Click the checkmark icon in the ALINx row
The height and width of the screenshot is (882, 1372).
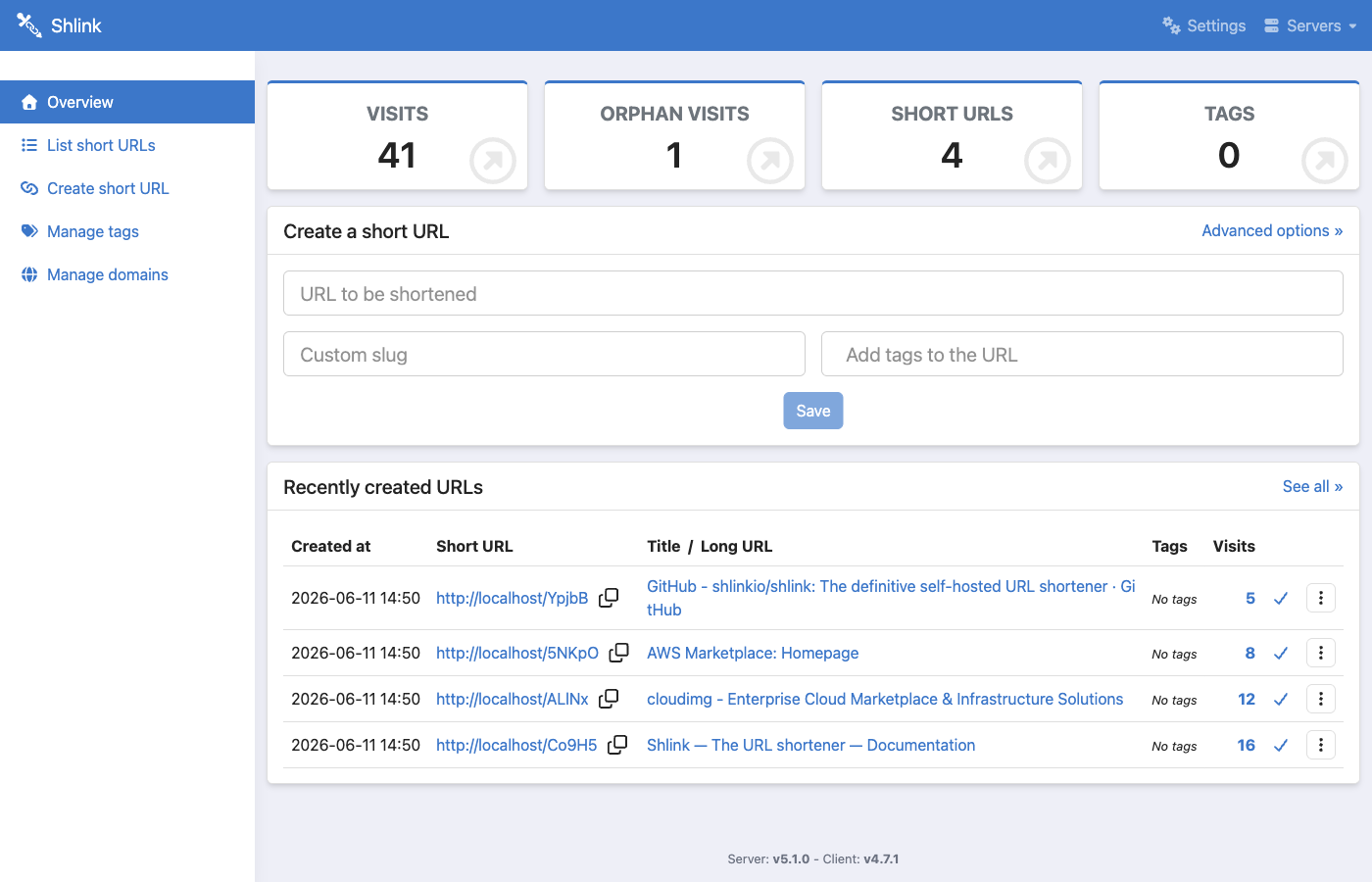(1280, 700)
